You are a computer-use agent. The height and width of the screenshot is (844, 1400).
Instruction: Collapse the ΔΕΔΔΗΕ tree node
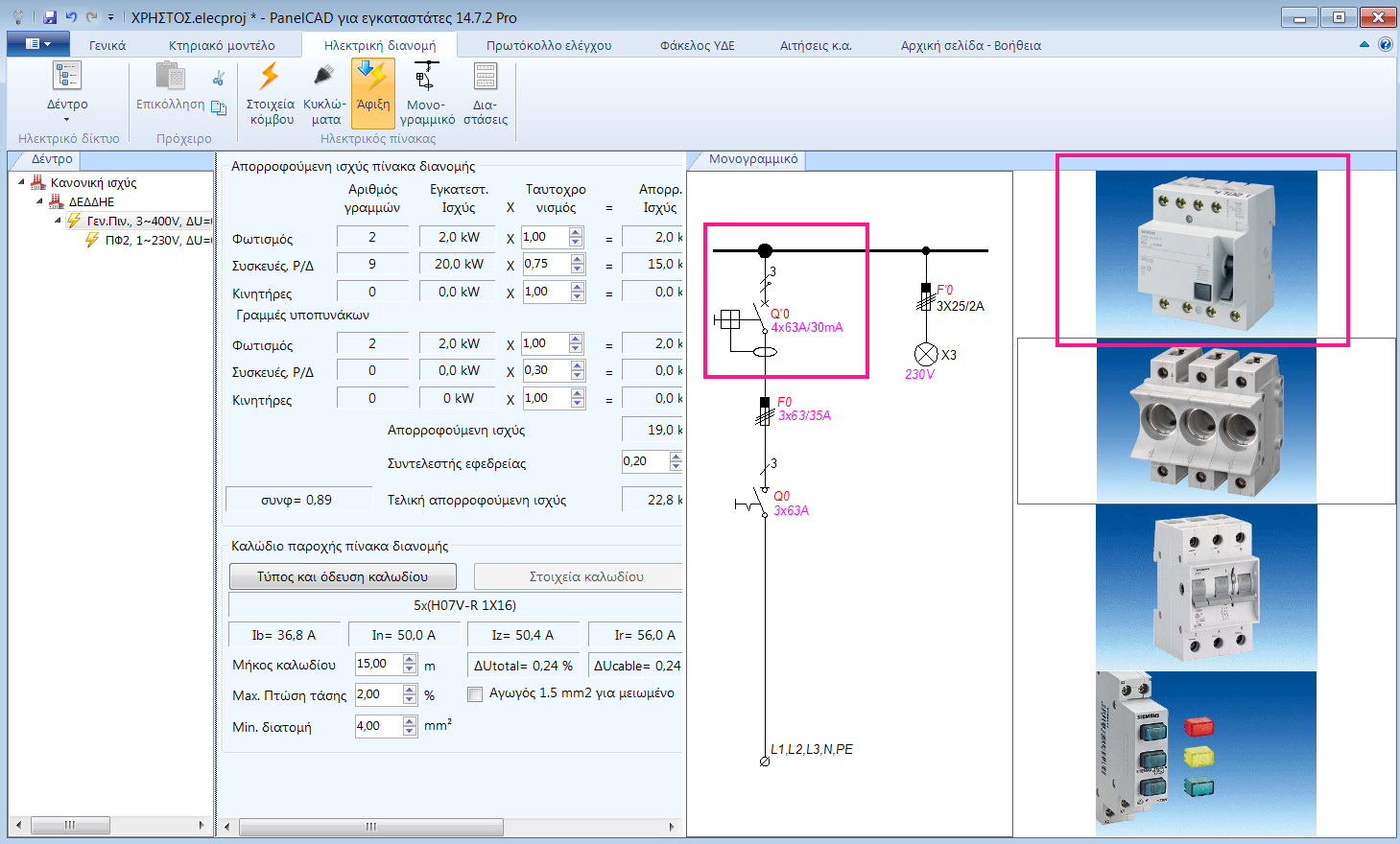point(39,201)
